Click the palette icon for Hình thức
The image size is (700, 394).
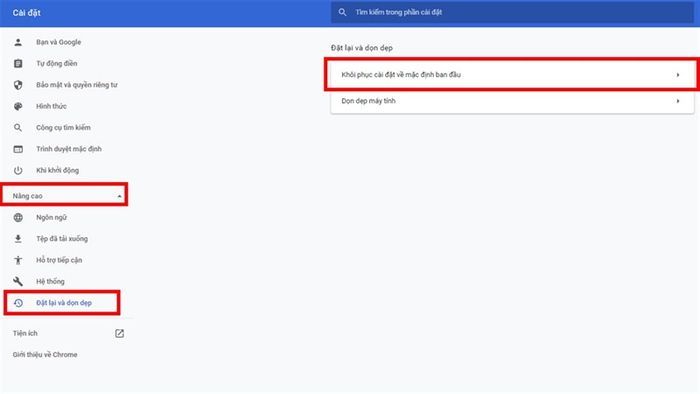tap(18, 106)
